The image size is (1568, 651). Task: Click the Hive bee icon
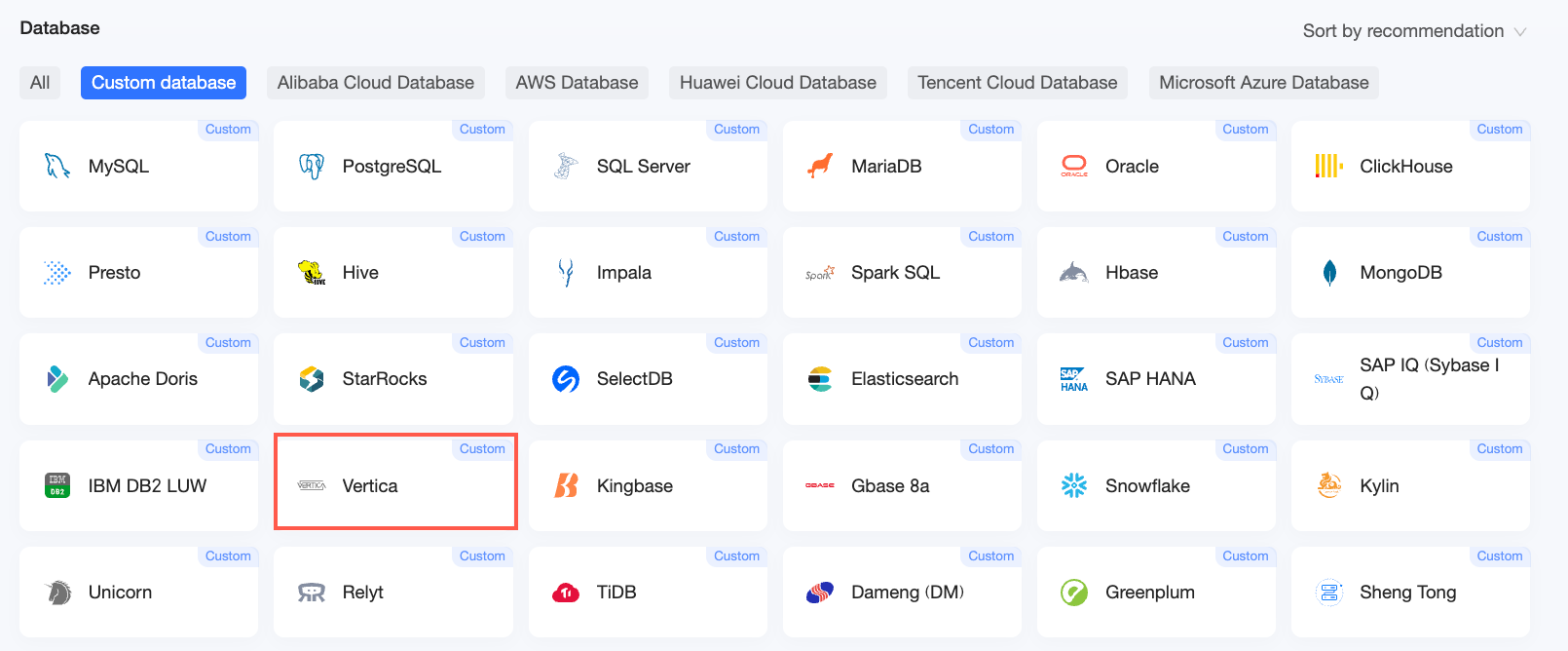(x=312, y=273)
